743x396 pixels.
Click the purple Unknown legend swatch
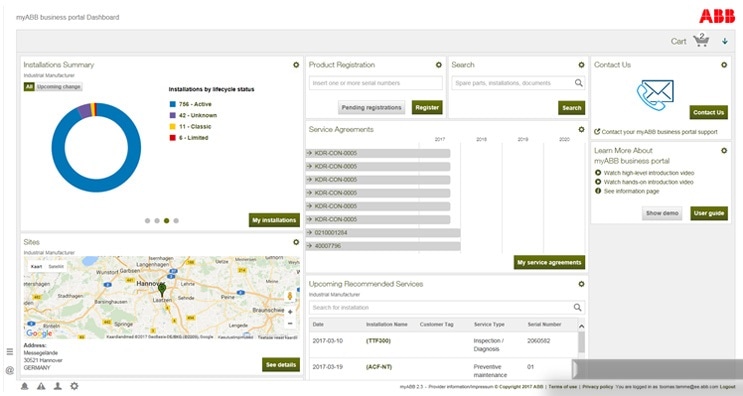tap(172, 116)
